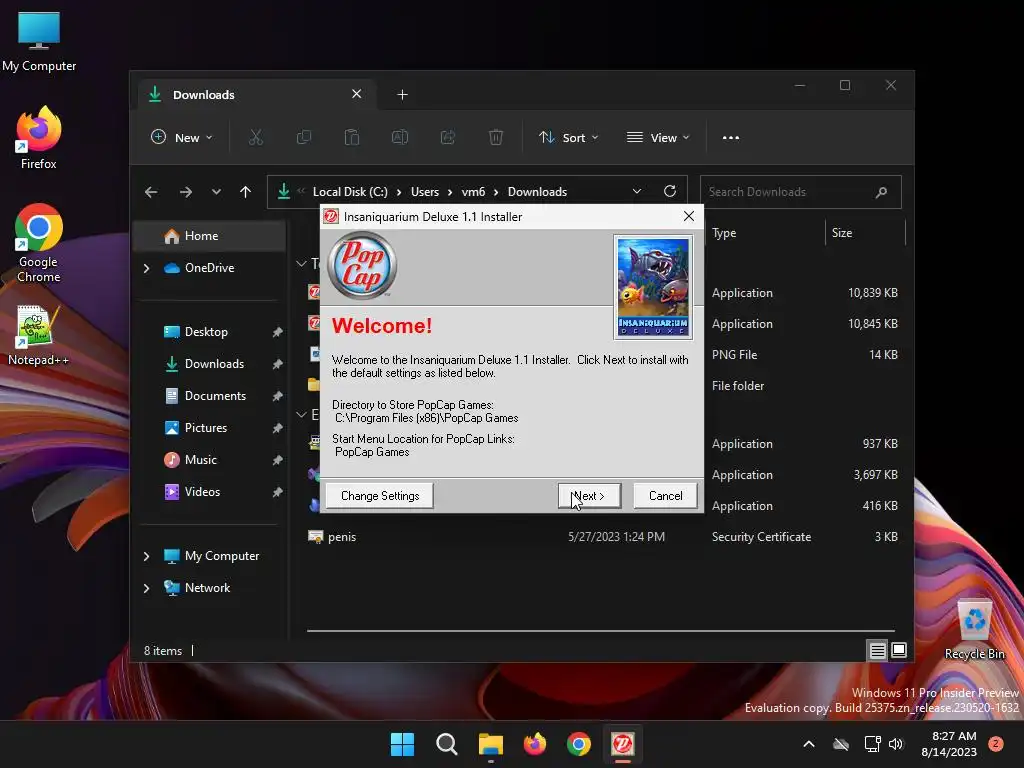The height and width of the screenshot is (768, 1024).
Task: Open the Windows Start menu
Action: (402, 744)
